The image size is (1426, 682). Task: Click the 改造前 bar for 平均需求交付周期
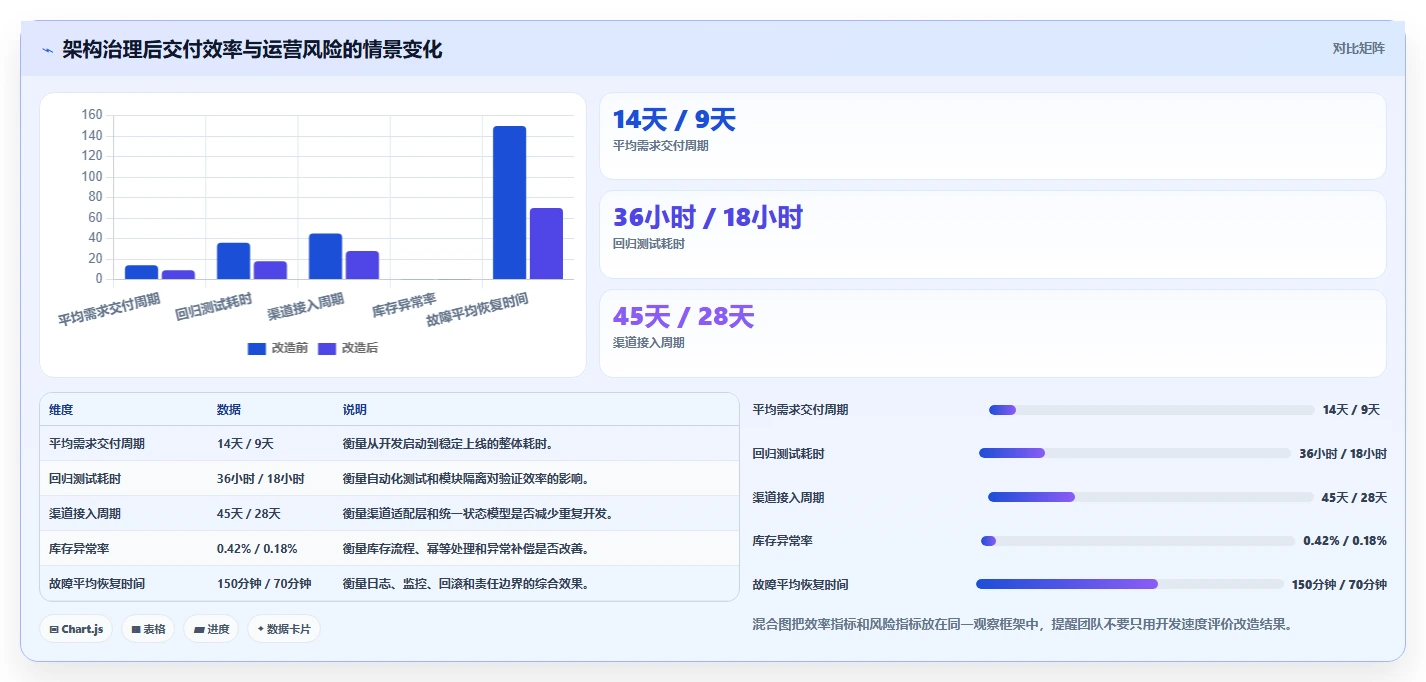pos(141,272)
